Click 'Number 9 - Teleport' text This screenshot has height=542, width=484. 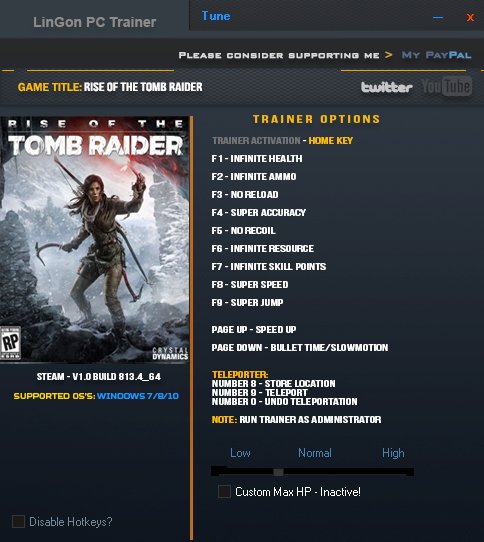point(260,393)
